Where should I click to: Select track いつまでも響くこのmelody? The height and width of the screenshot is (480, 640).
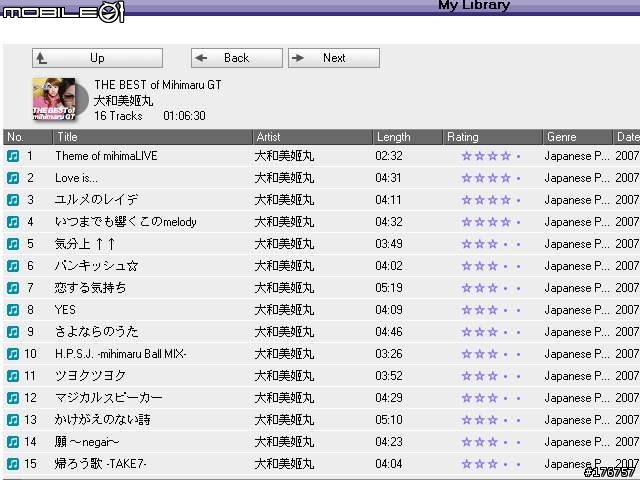click(x=126, y=222)
